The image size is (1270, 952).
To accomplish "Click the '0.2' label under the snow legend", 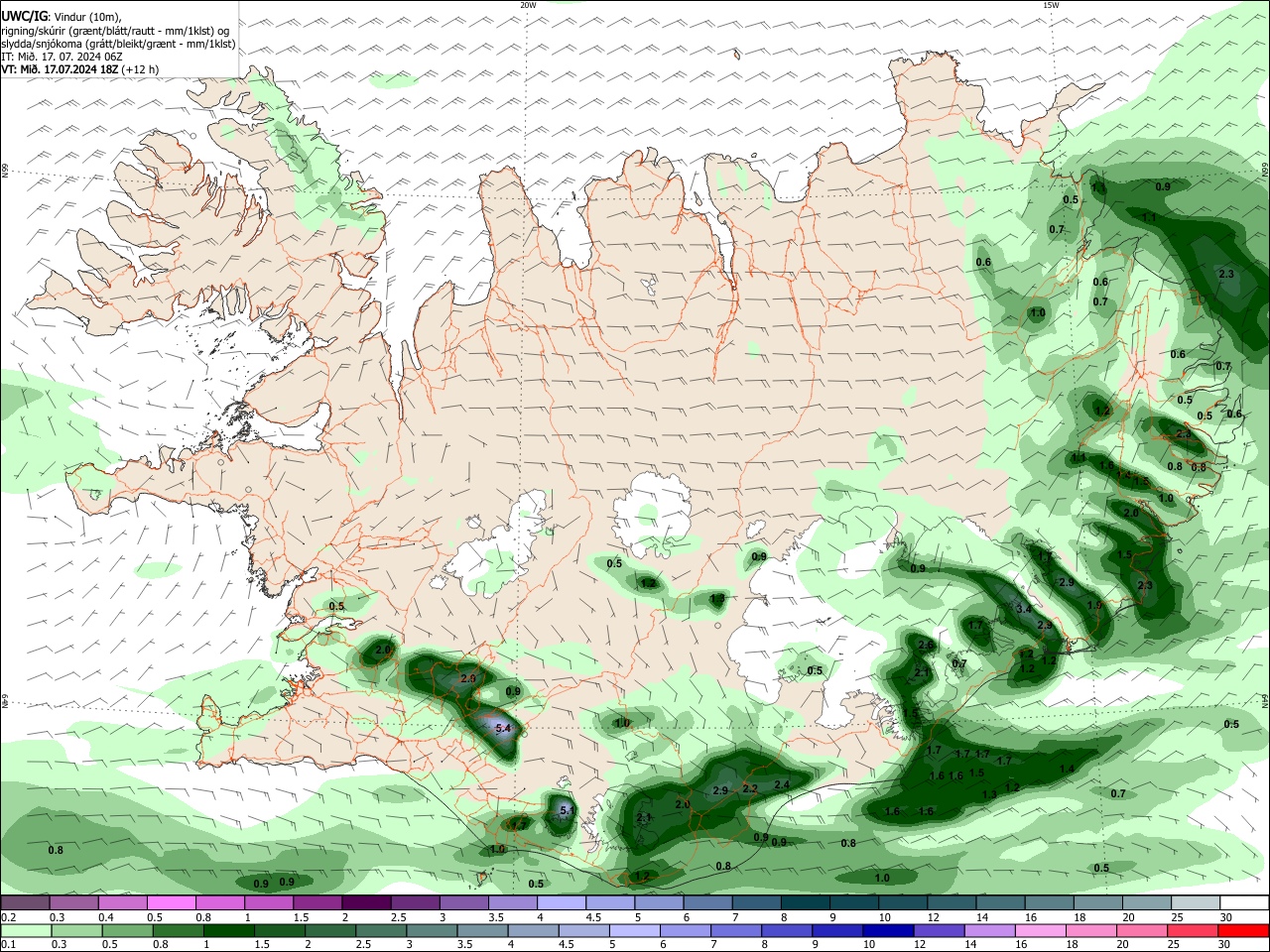I will (8, 917).
